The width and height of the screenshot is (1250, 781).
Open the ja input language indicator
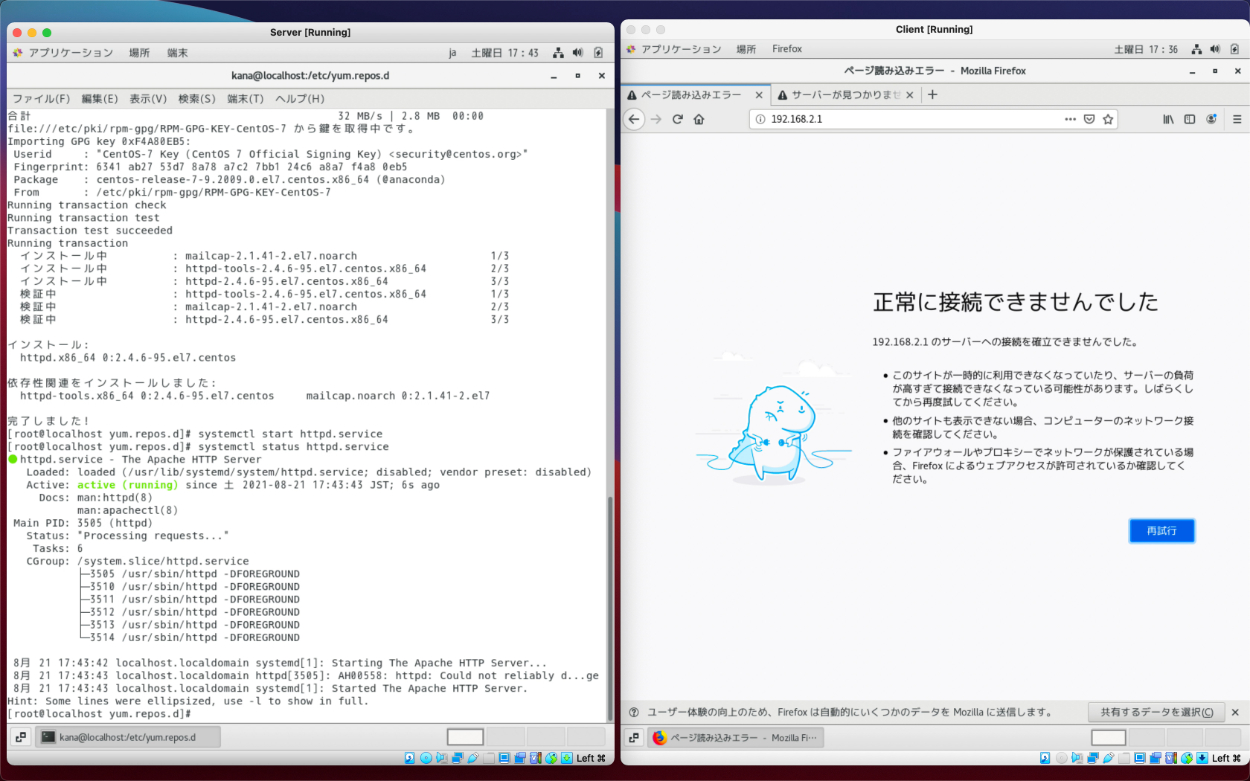tap(453, 53)
